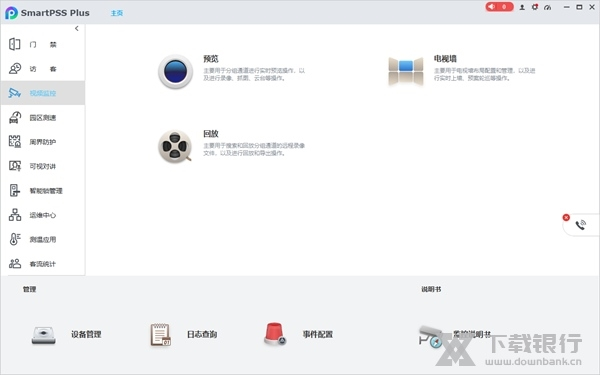Open the 可视对讲 video intercom module

[x=43, y=166]
